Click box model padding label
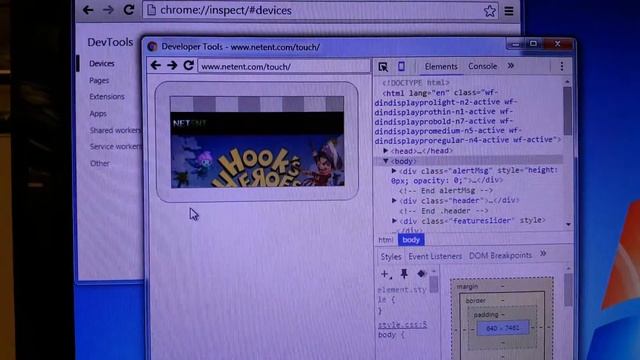The image size is (640, 360). pyautogui.click(x=486, y=315)
